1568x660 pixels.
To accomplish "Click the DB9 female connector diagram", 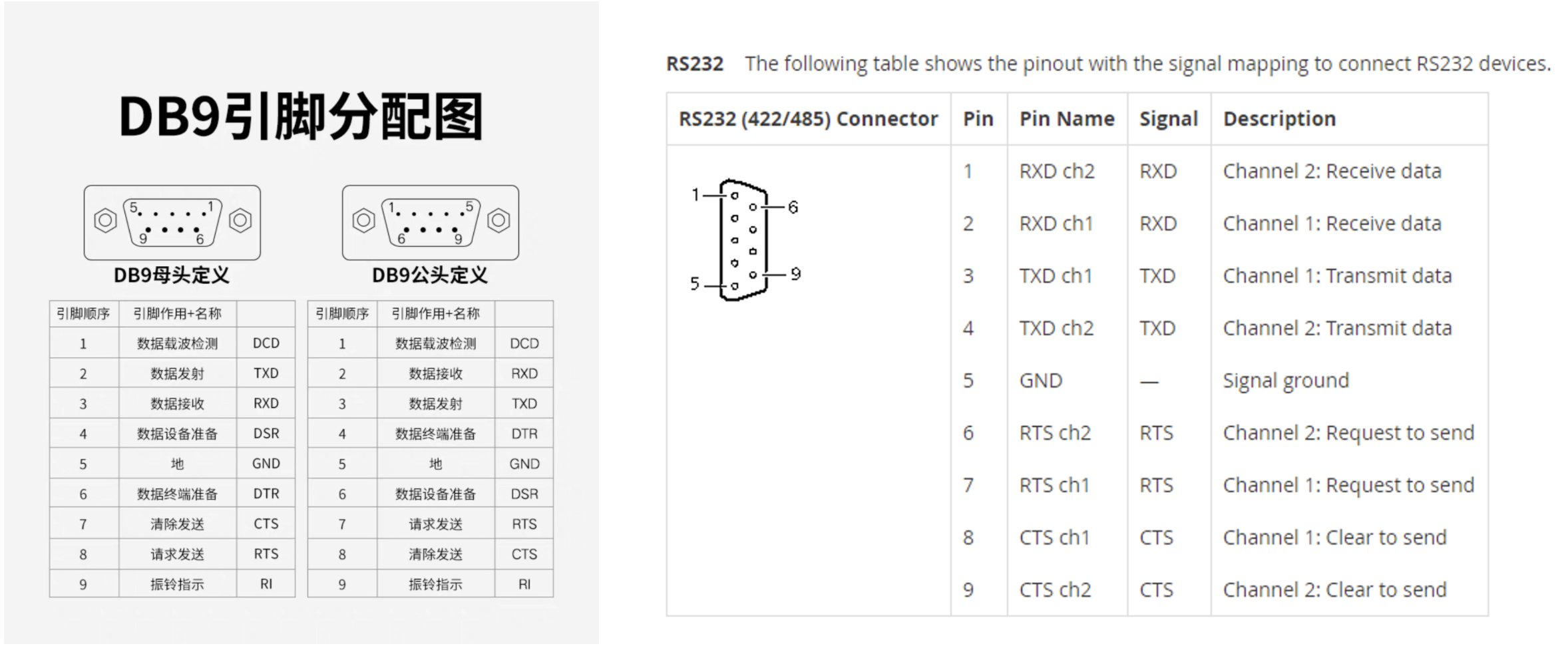I will 172,222.
